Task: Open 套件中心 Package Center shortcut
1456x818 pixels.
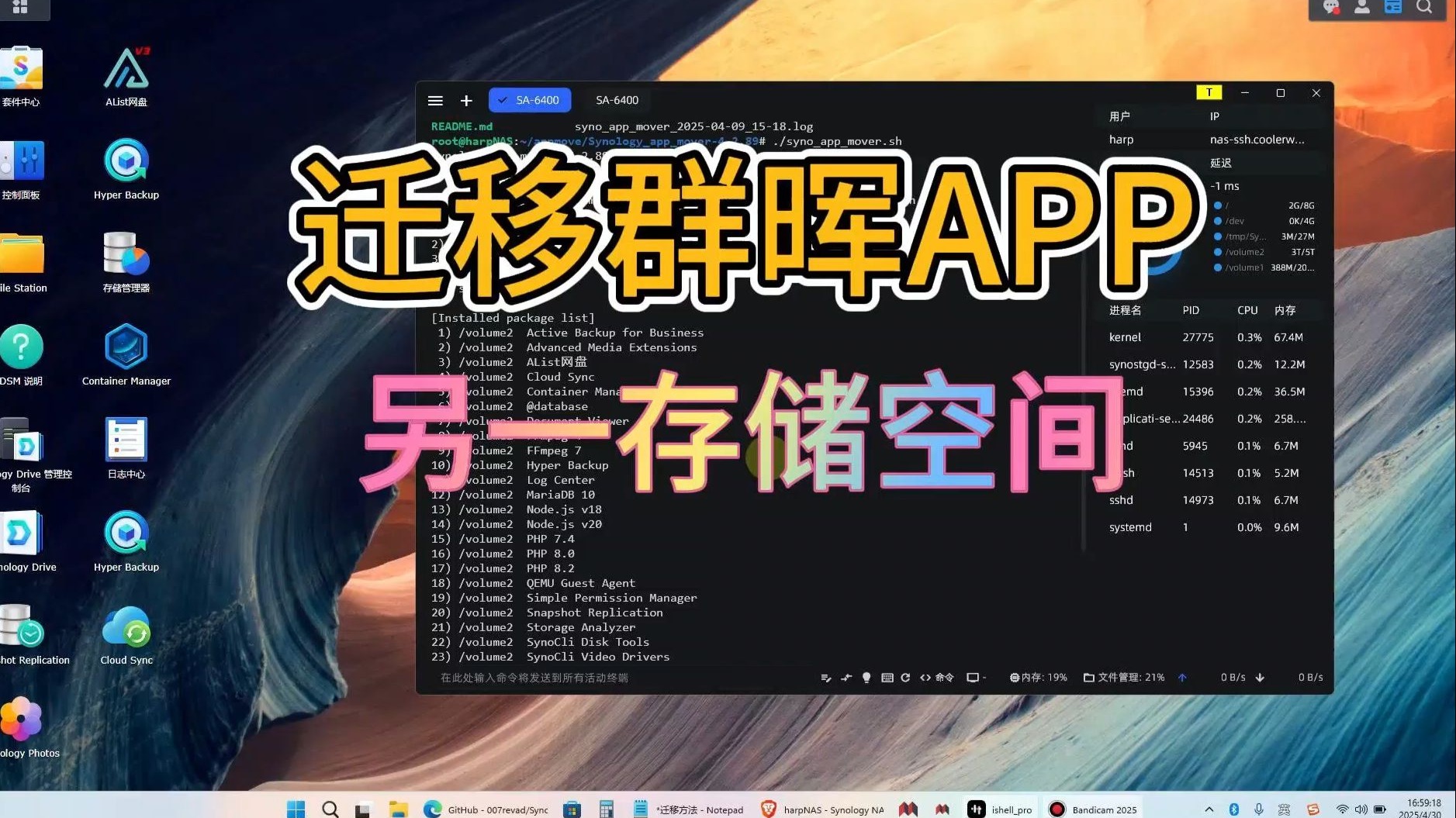Action: (21, 77)
